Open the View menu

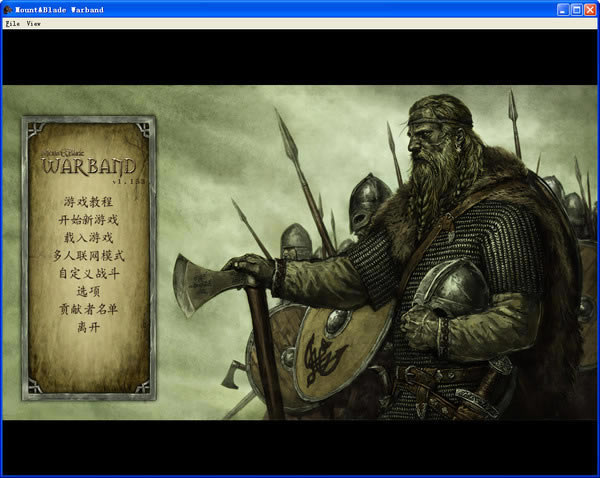tap(33, 22)
